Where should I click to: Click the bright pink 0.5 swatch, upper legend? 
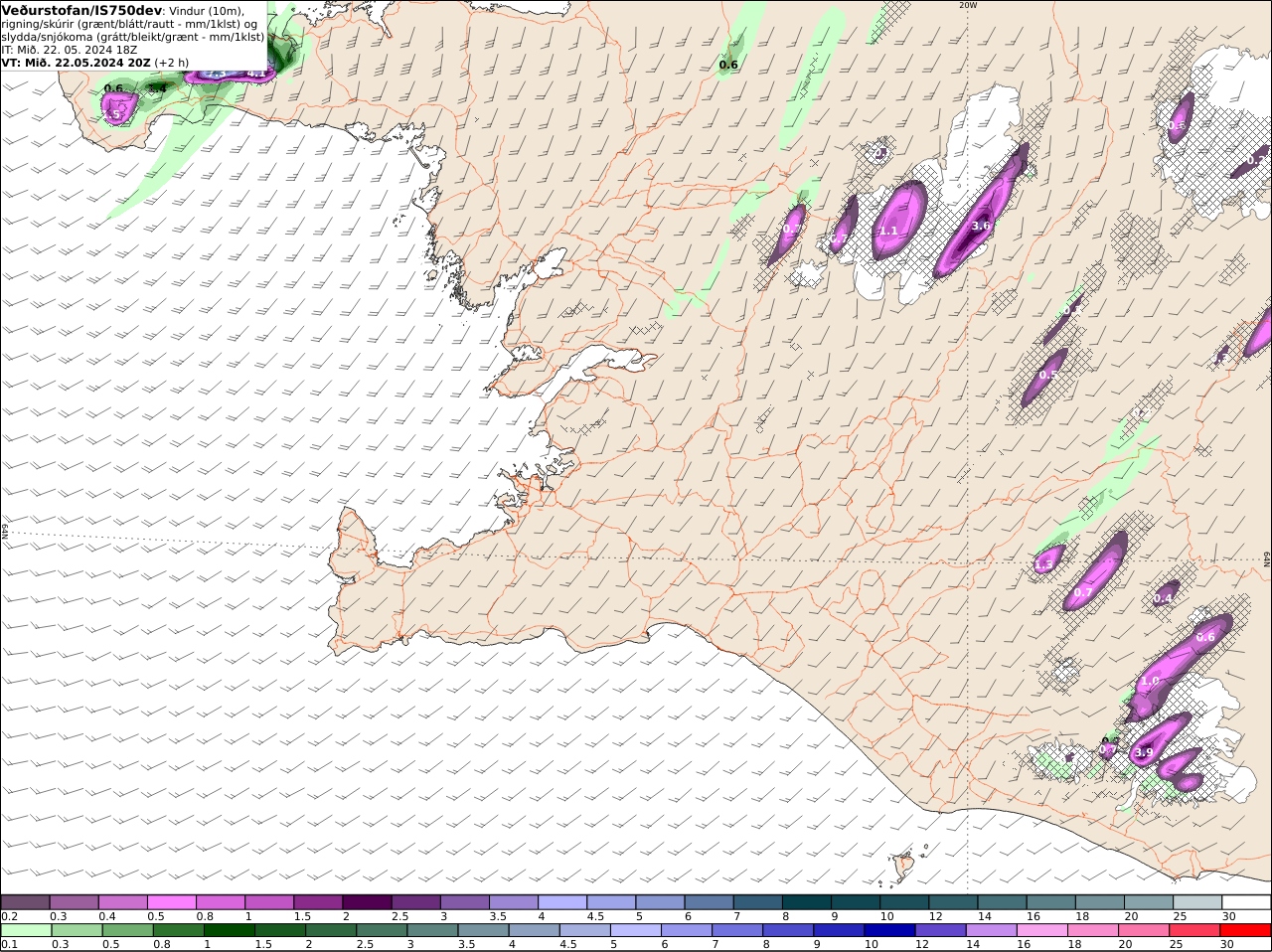[x=172, y=902]
